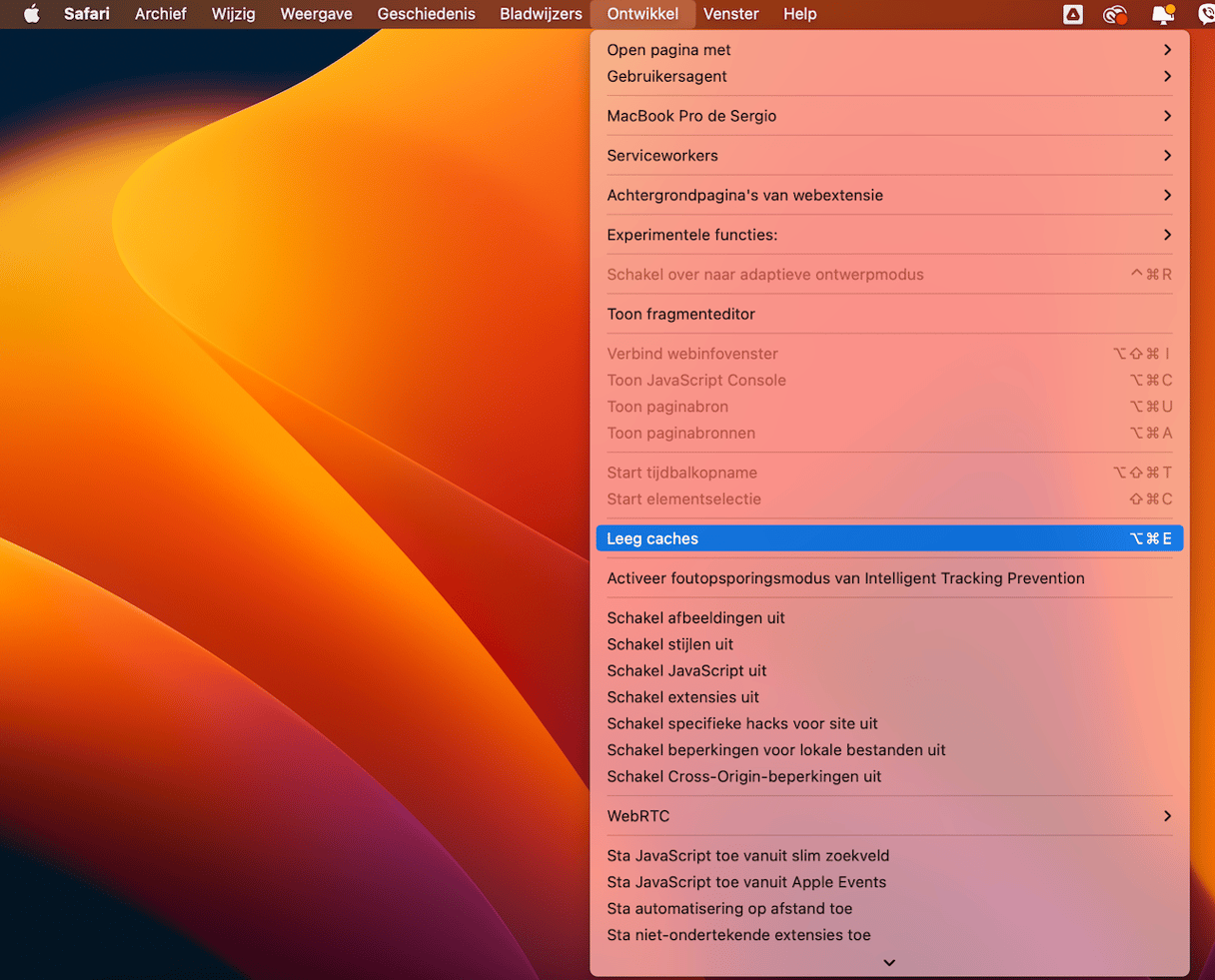Click Activeer foutopsporingsmodus van Intelligent Tracking Prevention
This screenshot has width=1215, height=980.
pyautogui.click(x=845, y=578)
